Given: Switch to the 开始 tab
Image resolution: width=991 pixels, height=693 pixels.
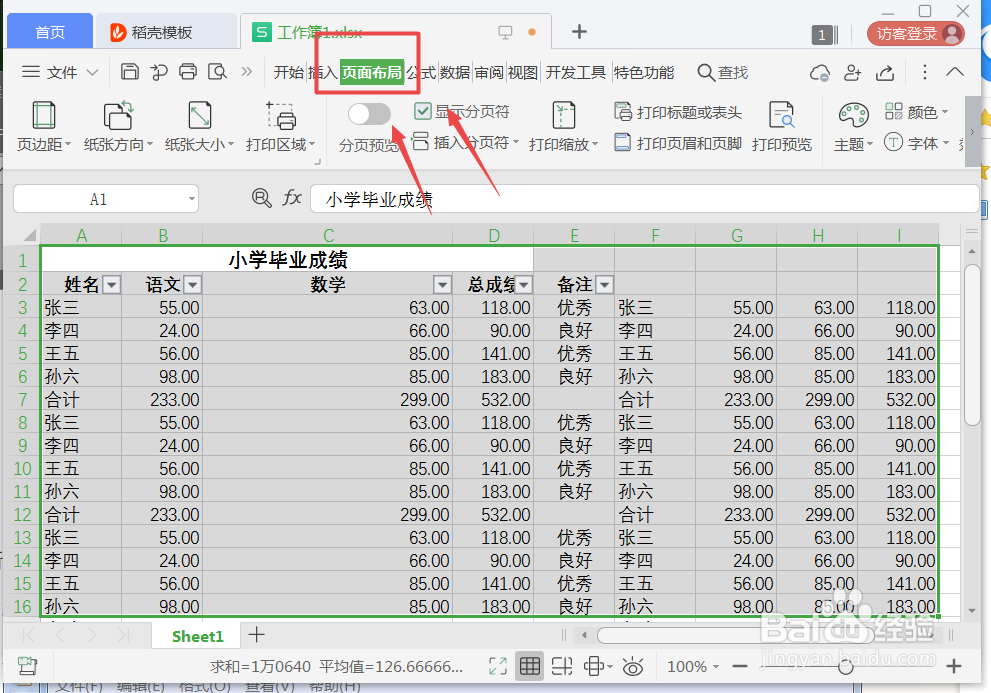Looking at the screenshot, I should 289,73.
